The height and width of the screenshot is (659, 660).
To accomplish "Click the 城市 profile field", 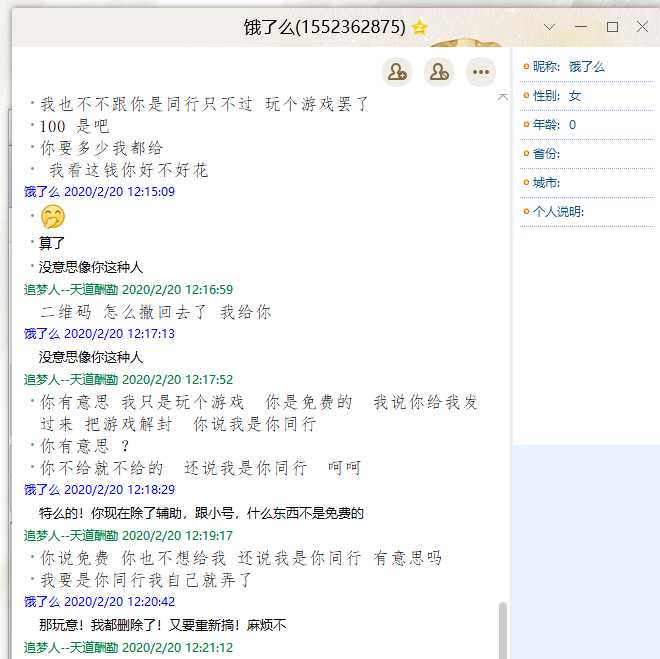I will pyautogui.click(x=586, y=183).
